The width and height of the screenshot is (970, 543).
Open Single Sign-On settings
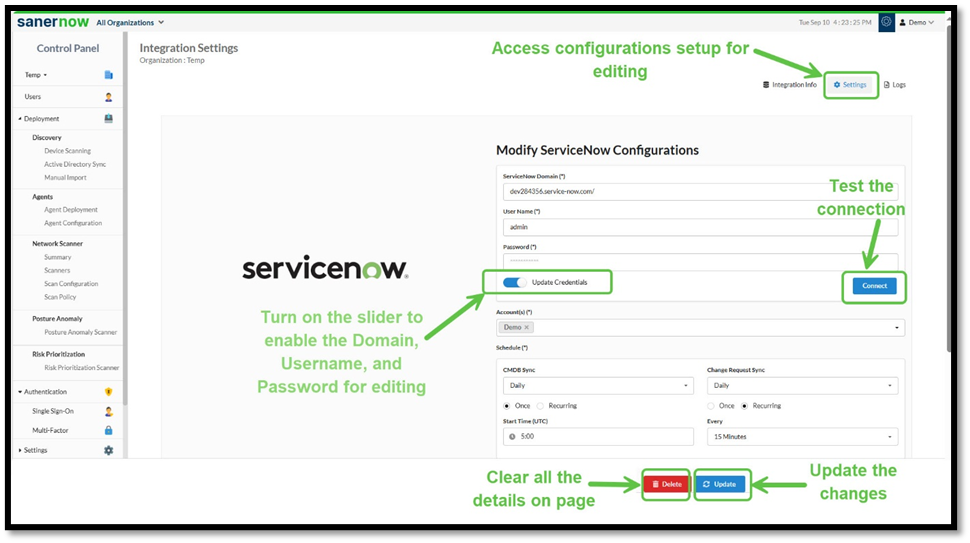pos(53,411)
